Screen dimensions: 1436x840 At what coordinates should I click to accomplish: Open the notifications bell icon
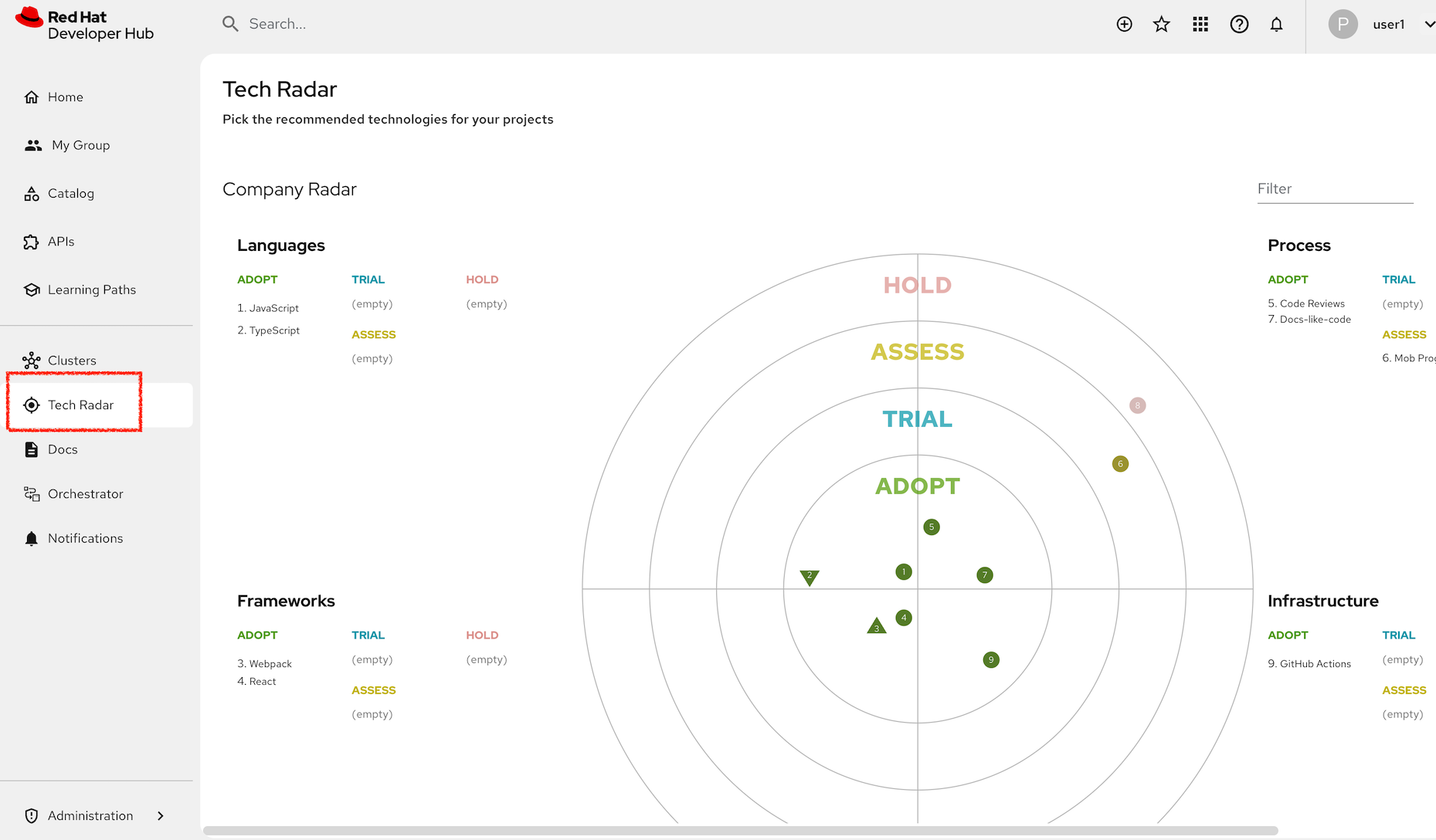pos(1277,24)
